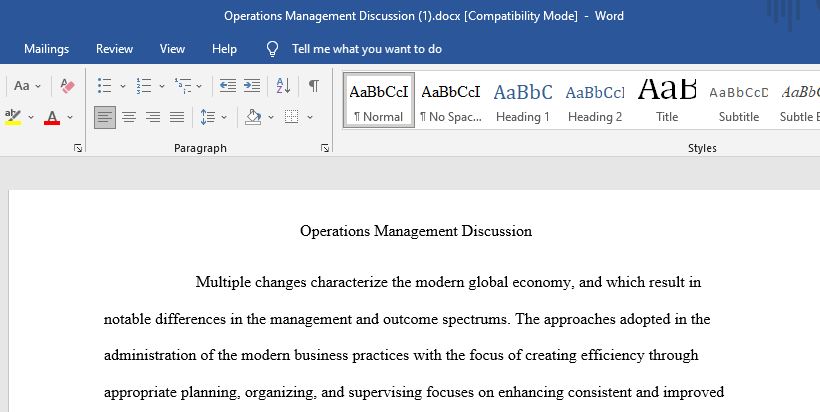Image resolution: width=820 pixels, height=412 pixels.
Task: Open font color dropdown arrow
Action: coord(70,117)
